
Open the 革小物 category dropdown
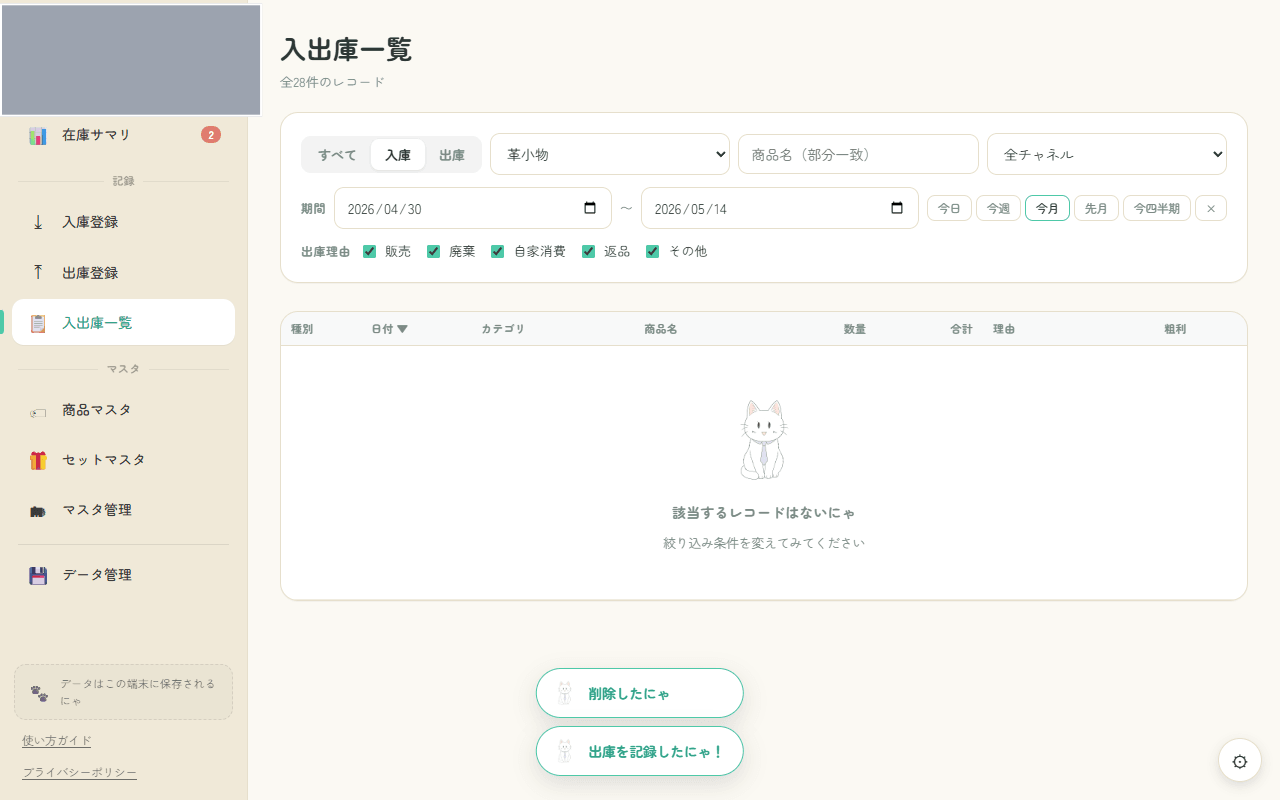pyautogui.click(x=610, y=154)
